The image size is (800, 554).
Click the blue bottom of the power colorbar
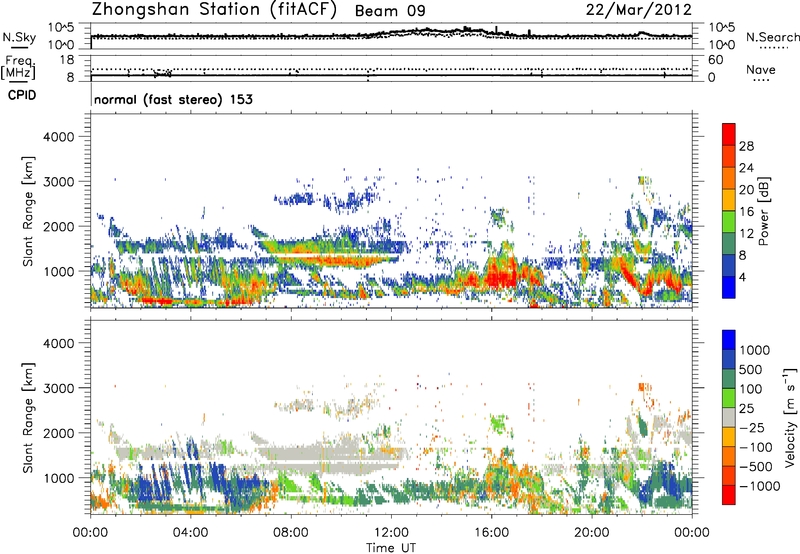click(729, 287)
